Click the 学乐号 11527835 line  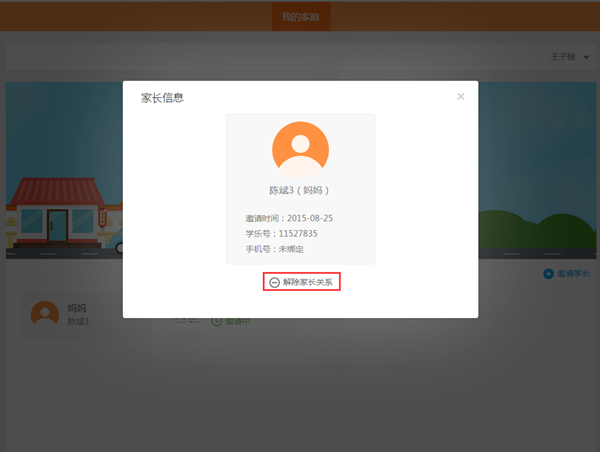point(281,233)
